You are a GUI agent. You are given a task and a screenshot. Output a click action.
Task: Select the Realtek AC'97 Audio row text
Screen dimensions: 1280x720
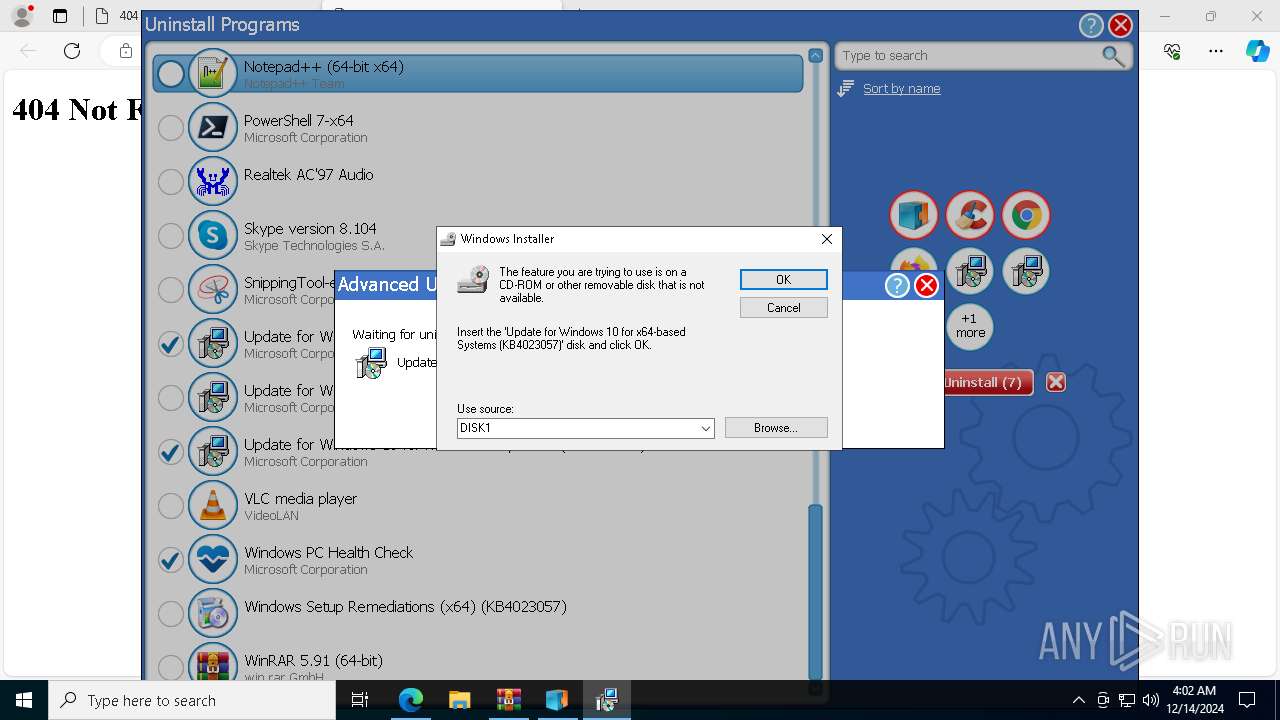click(308, 175)
